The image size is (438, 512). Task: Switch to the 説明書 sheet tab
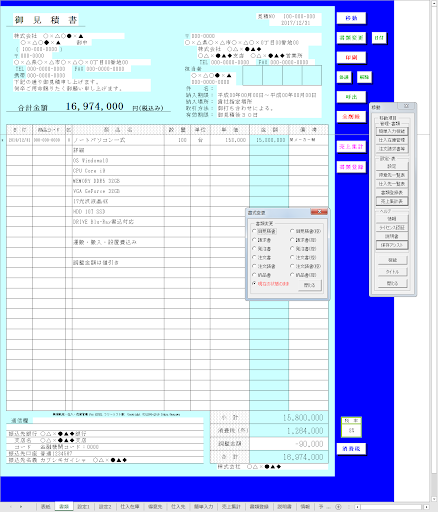click(x=284, y=507)
